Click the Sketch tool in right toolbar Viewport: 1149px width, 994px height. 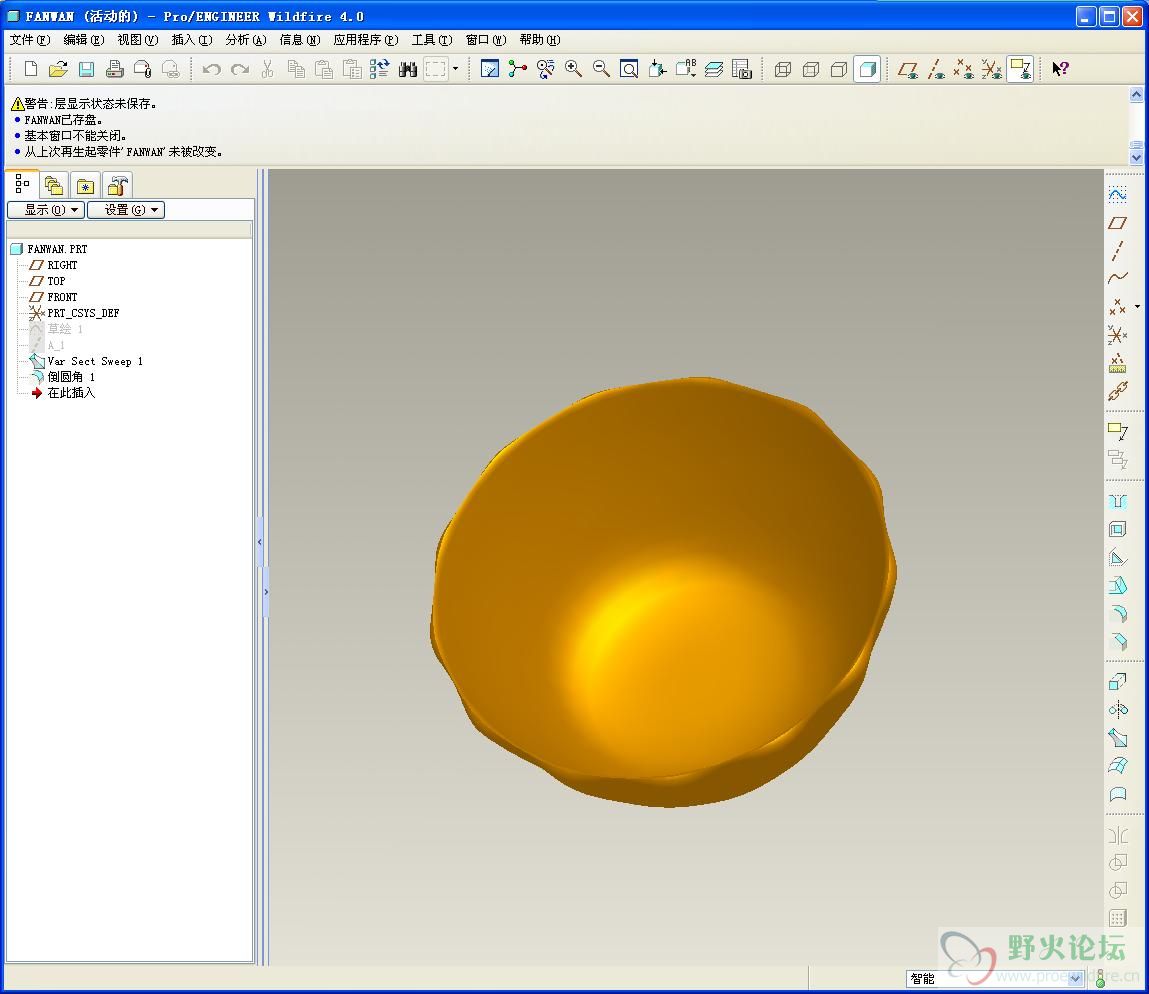1117,194
